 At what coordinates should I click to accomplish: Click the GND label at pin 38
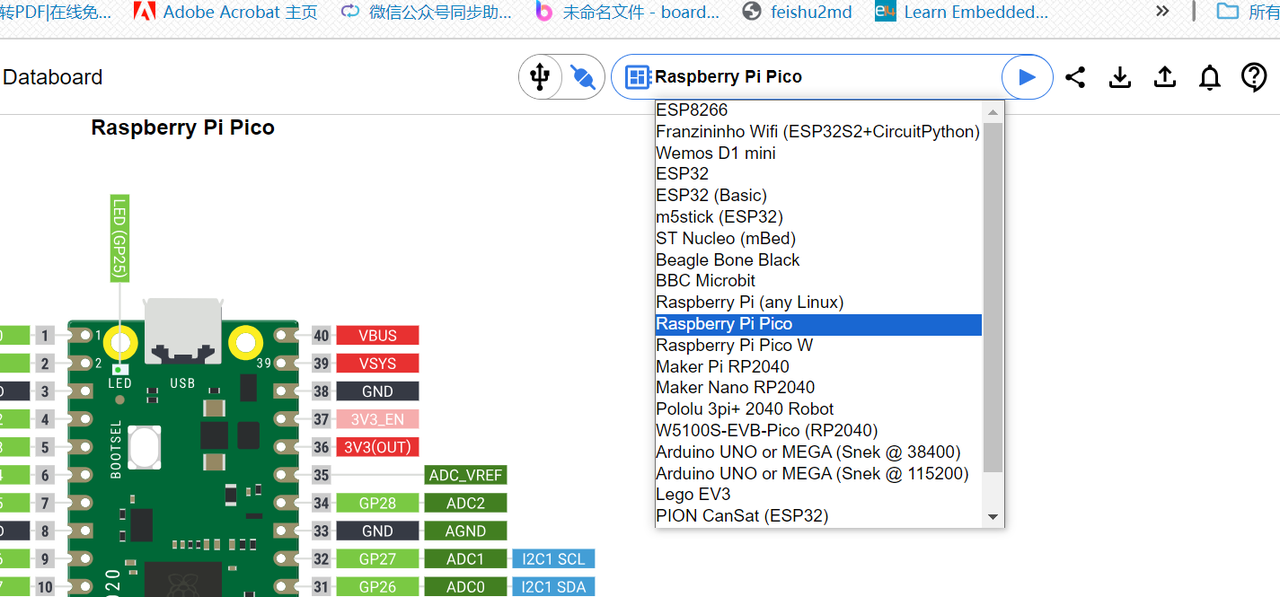click(x=378, y=392)
